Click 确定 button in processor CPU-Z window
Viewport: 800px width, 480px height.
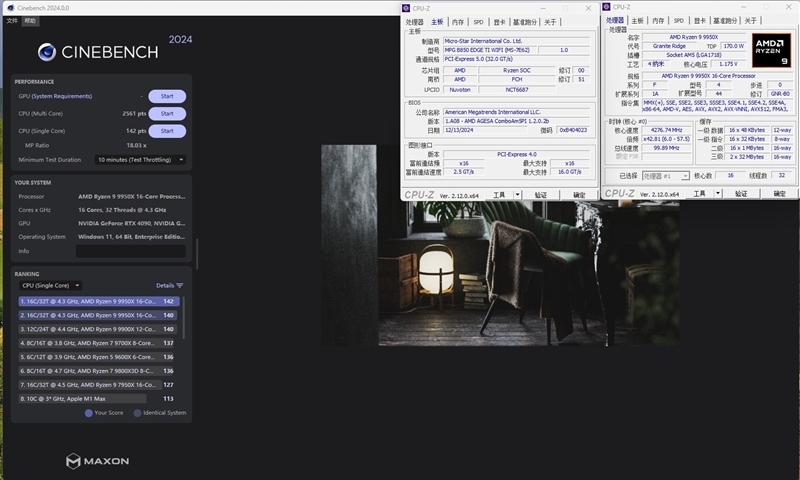click(x=780, y=193)
